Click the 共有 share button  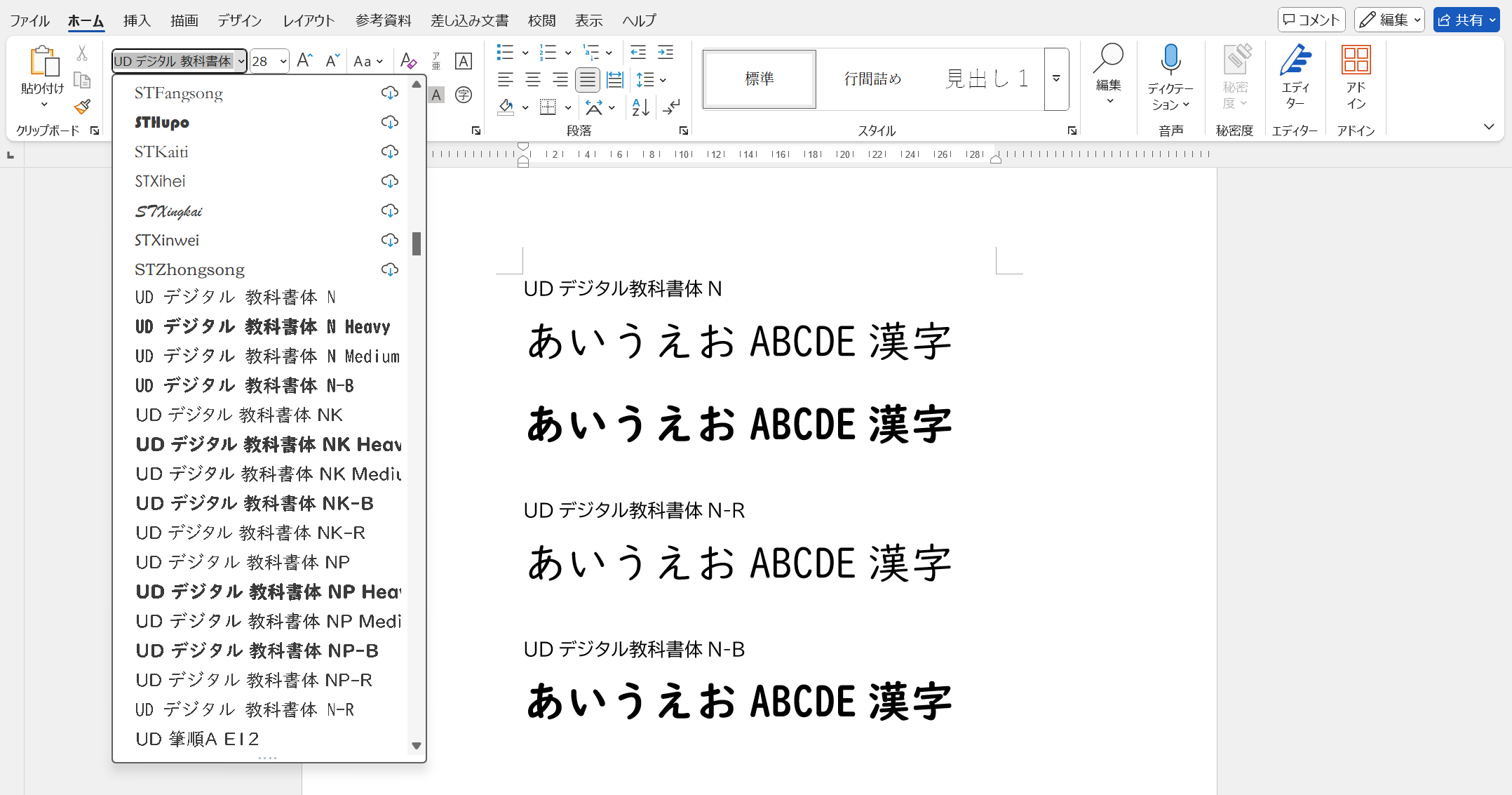[x=1467, y=20]
